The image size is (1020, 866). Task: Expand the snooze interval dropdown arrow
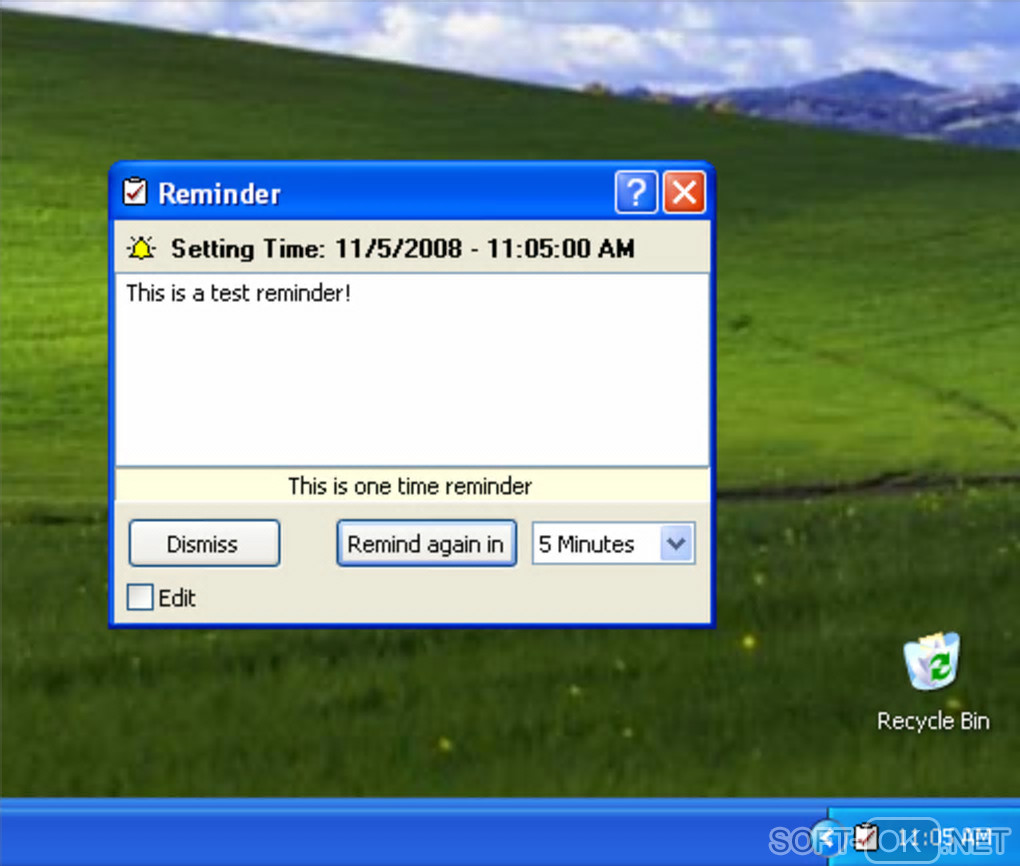(x=677, y=543)
